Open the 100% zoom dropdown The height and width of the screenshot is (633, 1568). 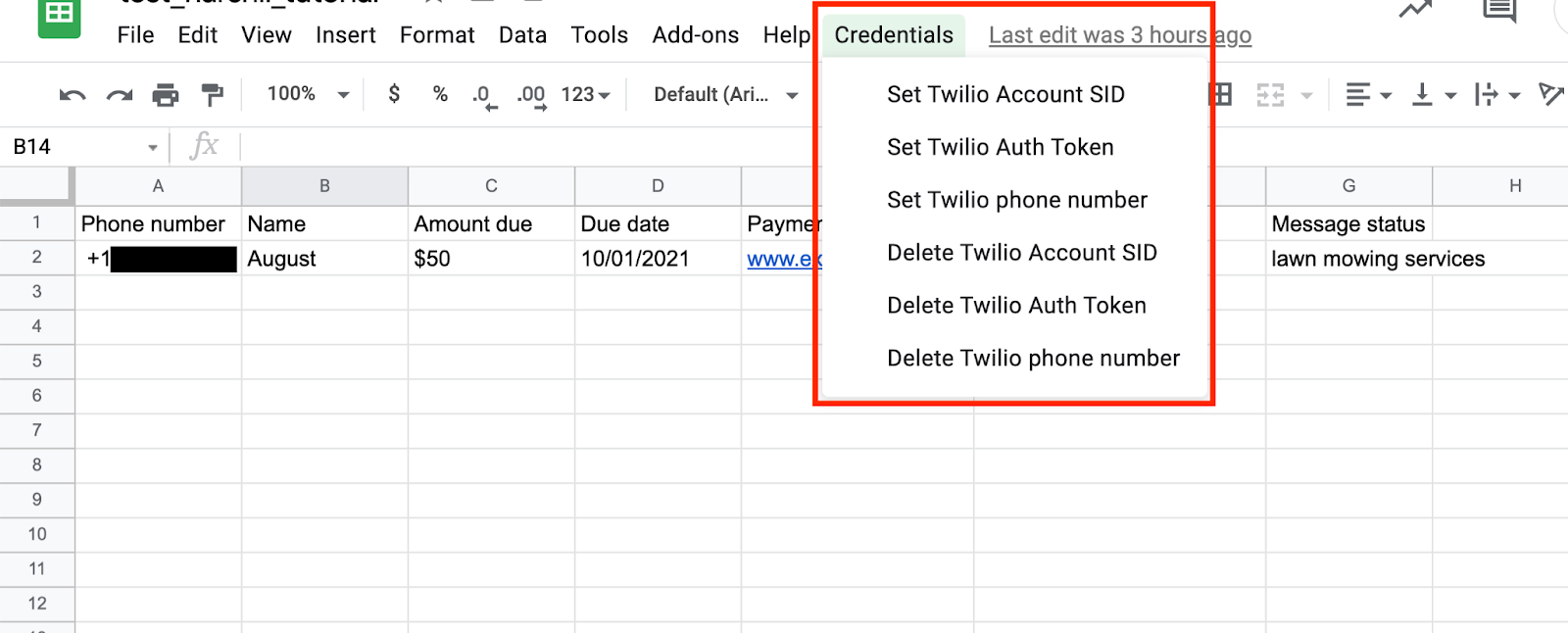308,94
